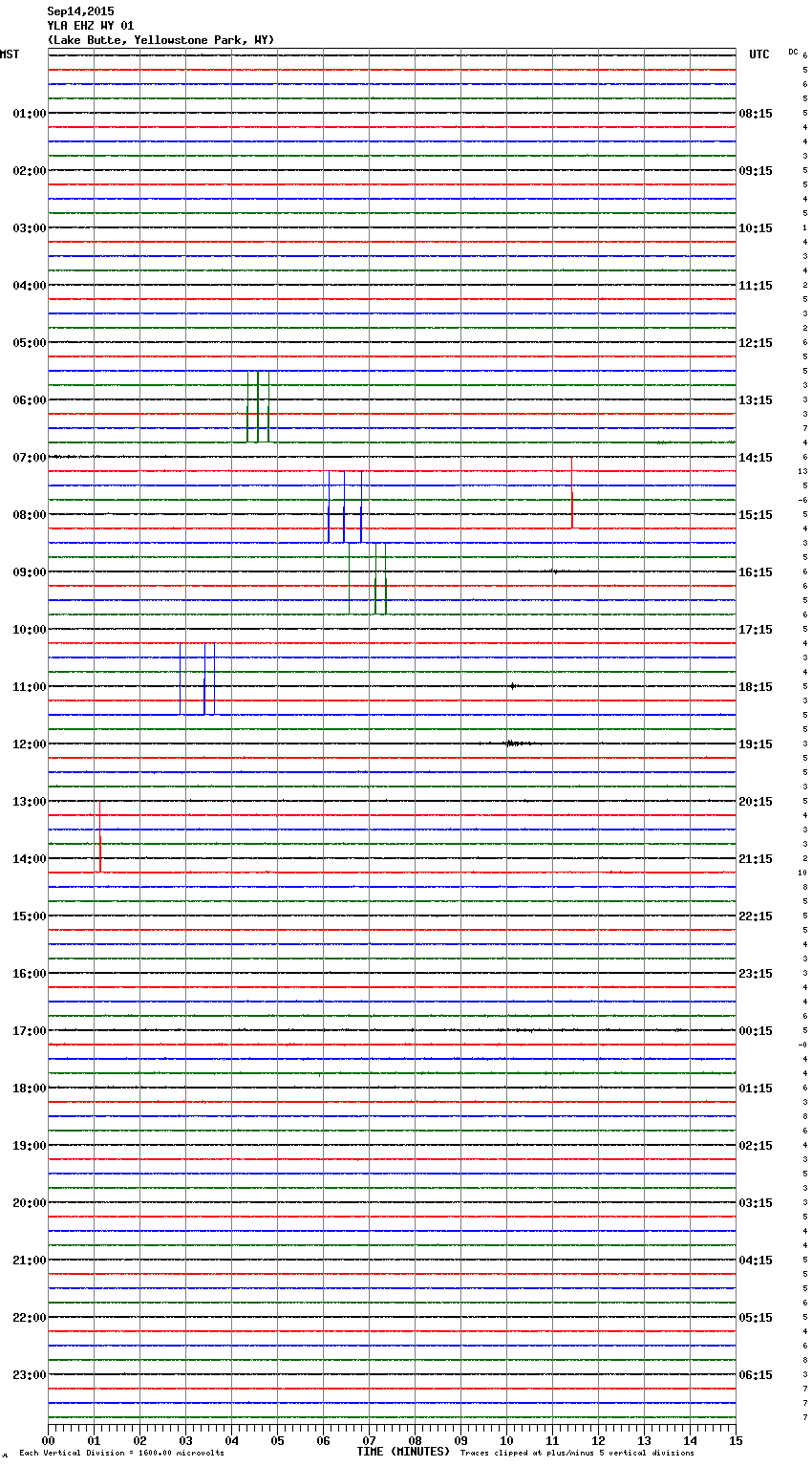Select the 03:00 MST time label

(29, 228)
